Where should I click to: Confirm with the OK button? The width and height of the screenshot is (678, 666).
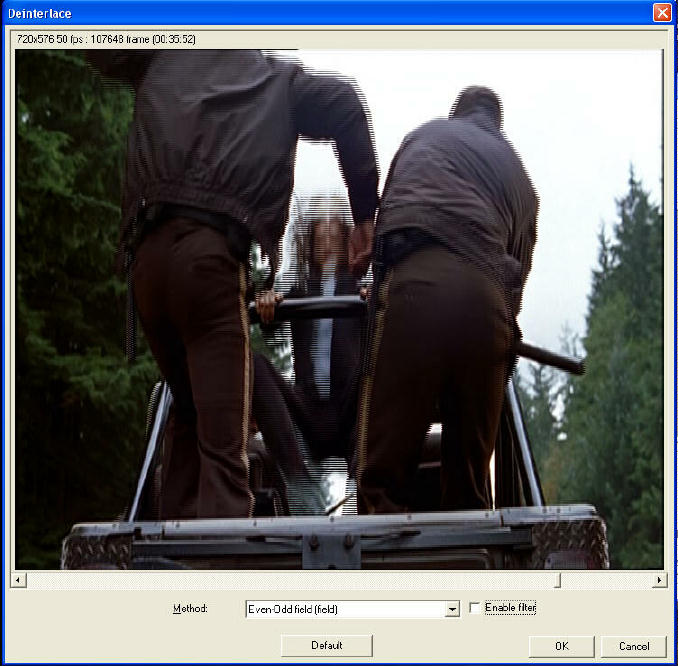[x=561, y=646]
